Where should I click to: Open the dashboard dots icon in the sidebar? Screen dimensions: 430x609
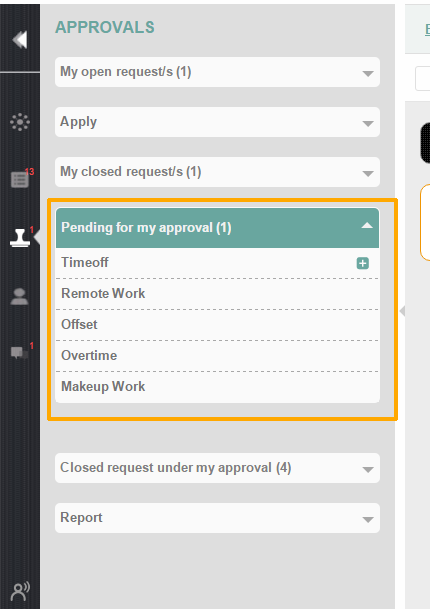coord(20,122)
